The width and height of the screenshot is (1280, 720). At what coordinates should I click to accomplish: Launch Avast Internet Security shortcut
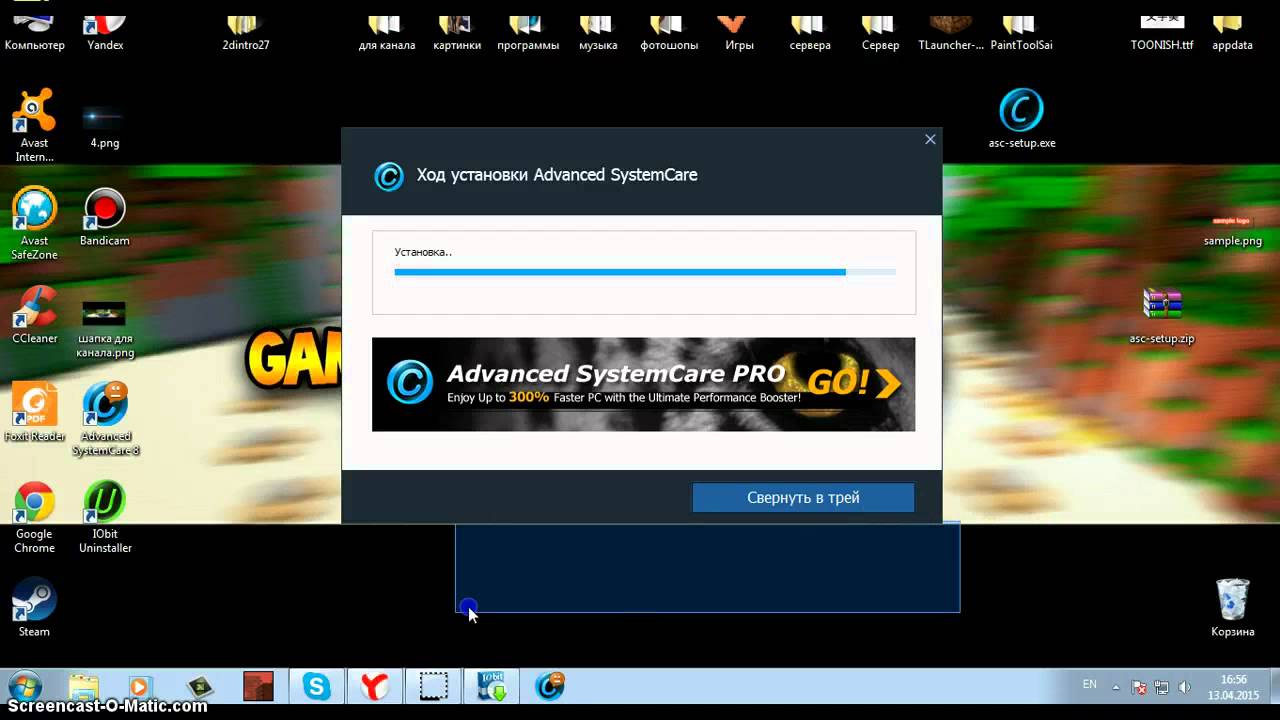[x=34, y=125]
